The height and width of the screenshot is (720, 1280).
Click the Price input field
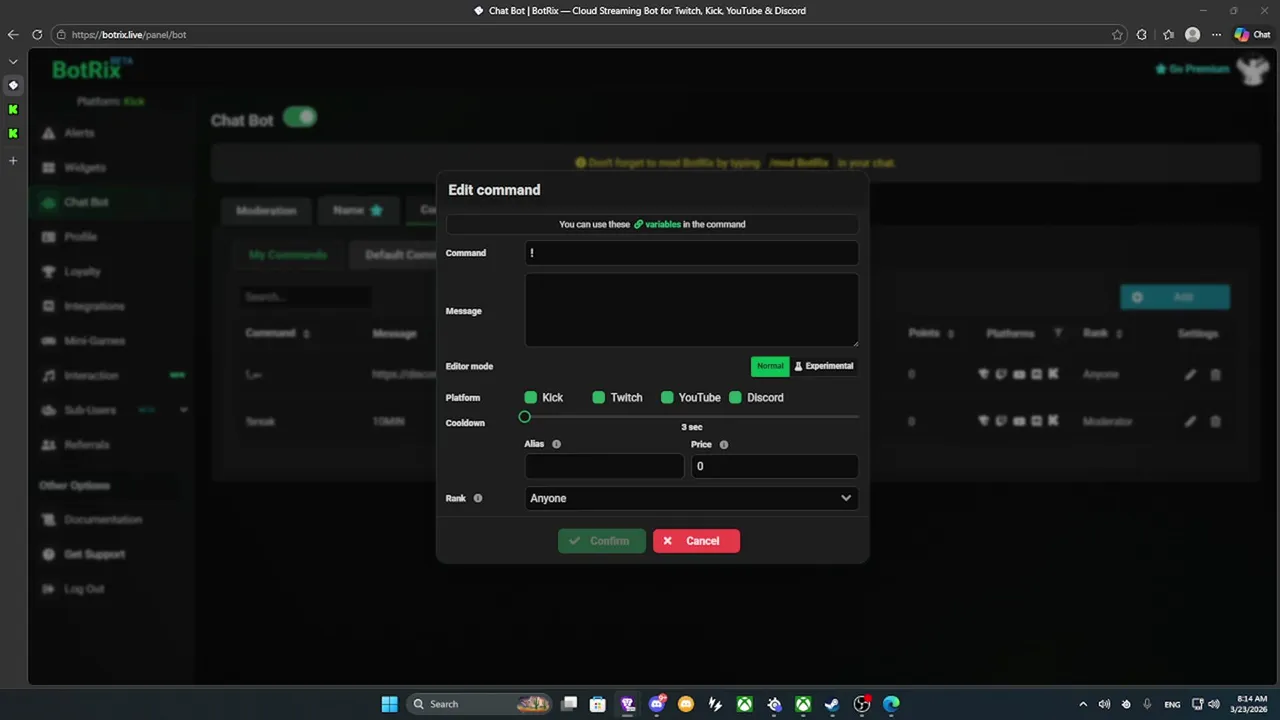pos(774,466)
